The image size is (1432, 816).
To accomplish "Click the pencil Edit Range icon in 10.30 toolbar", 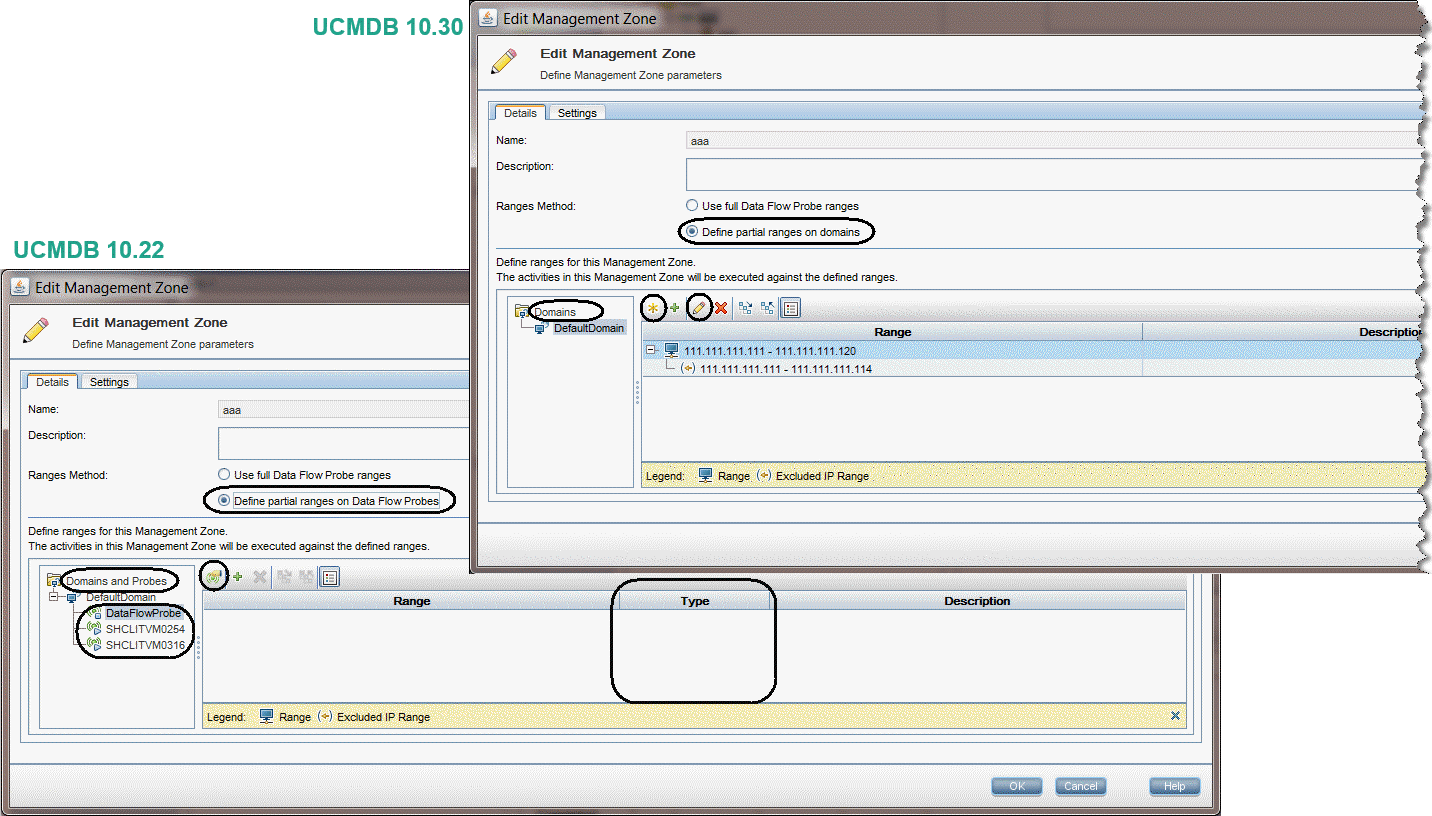I will (700, 309).
